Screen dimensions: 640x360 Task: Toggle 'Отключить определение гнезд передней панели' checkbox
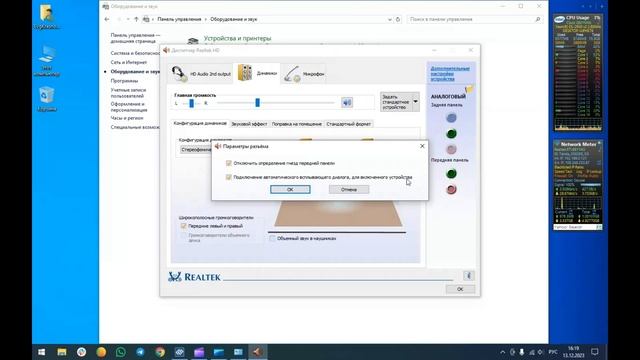(229, 163)
